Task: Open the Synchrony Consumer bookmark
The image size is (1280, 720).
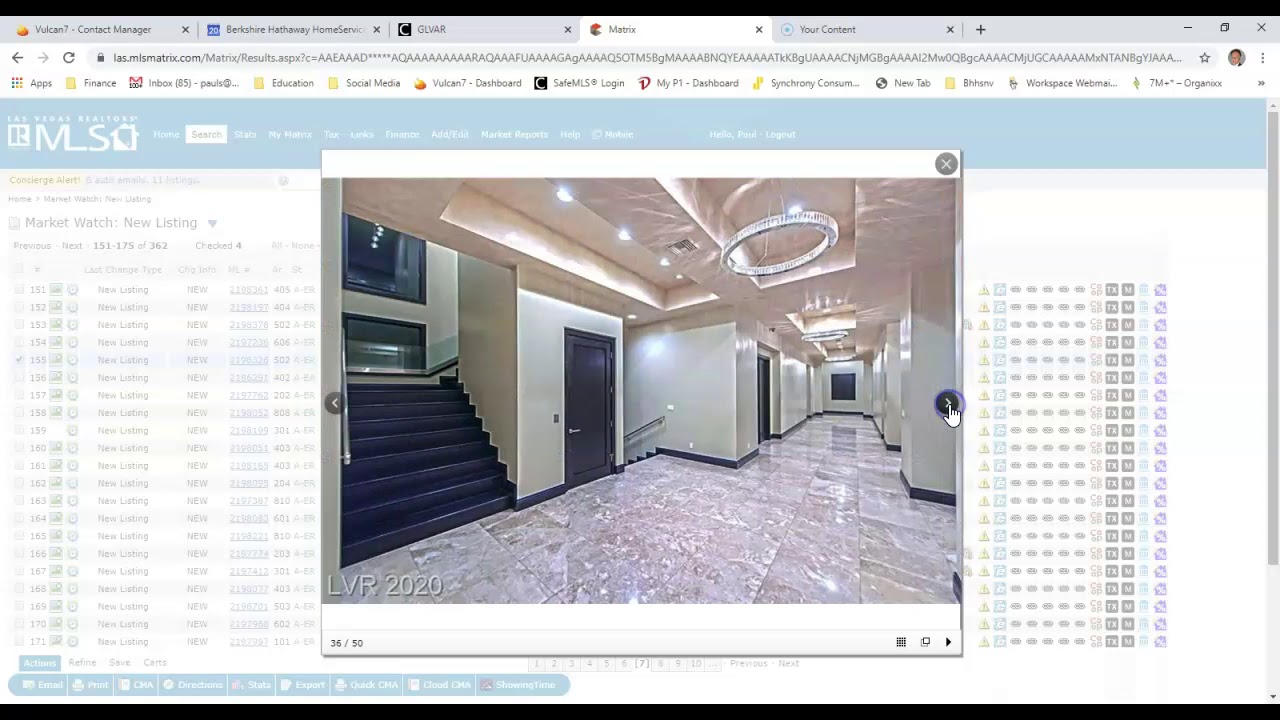Action: pyautogui.click(x=806, y=83)
